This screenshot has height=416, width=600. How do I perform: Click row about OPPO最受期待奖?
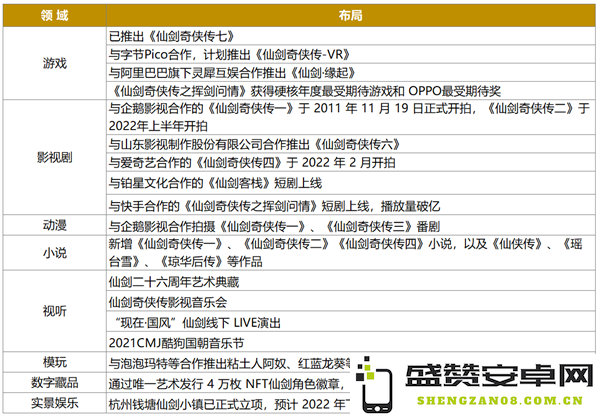tap(351, 91)
